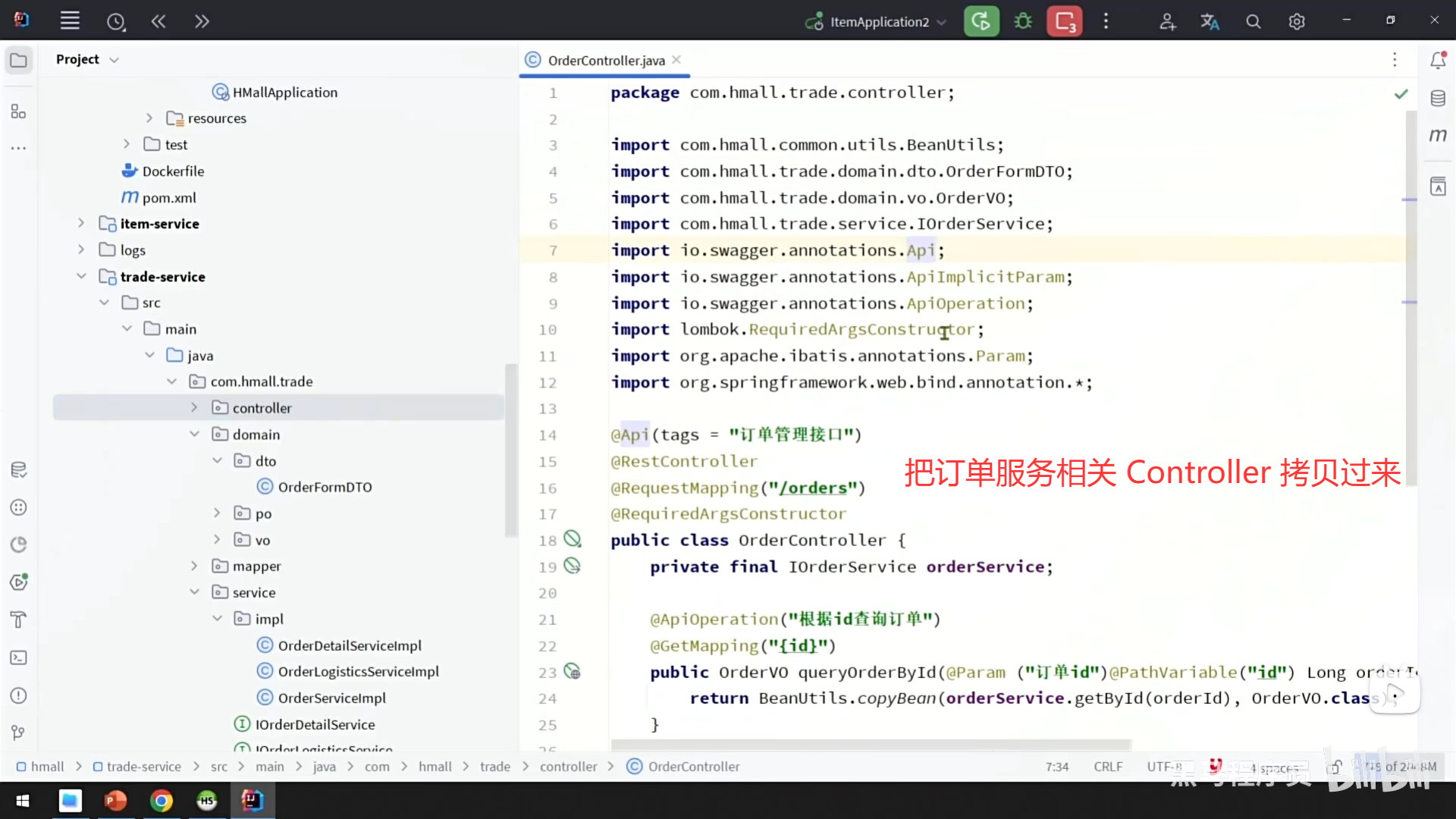1456x819 pixels.
Task: Open the Terminal tool window icon
Action: [19, 658]
